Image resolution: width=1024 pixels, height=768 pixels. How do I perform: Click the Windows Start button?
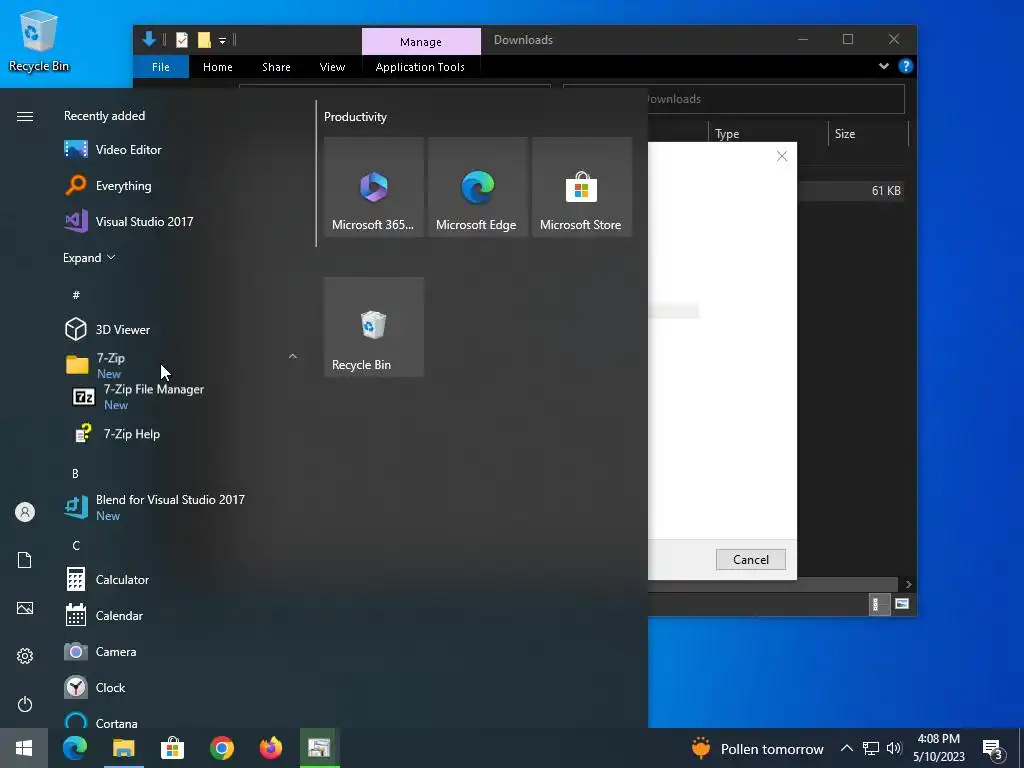point(24,748)
